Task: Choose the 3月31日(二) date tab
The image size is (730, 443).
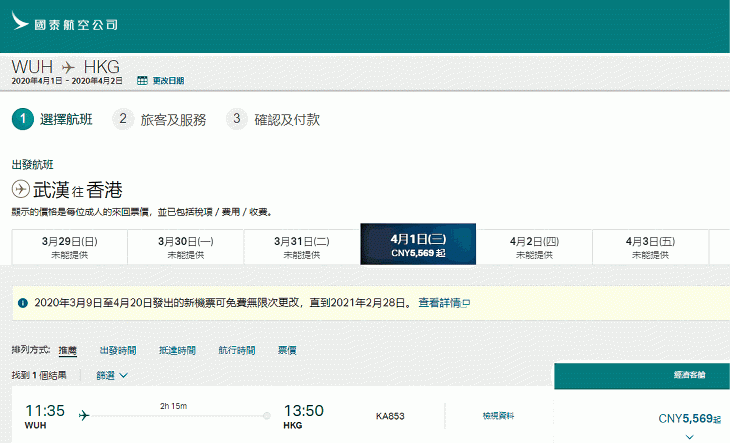Action: [302, 247]
